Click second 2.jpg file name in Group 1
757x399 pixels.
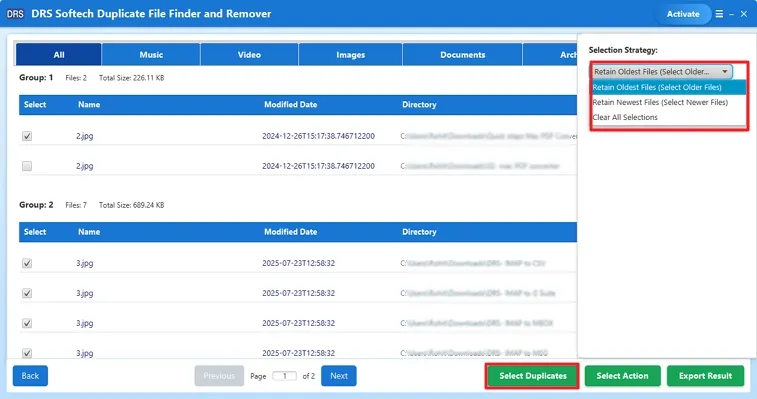[x=84, y=166]
